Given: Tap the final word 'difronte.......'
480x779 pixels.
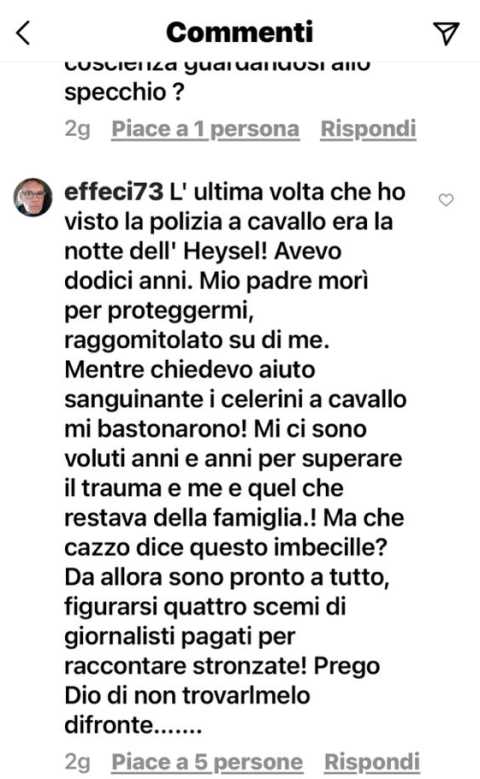Looking at the screenshot, I should (133, 725).
